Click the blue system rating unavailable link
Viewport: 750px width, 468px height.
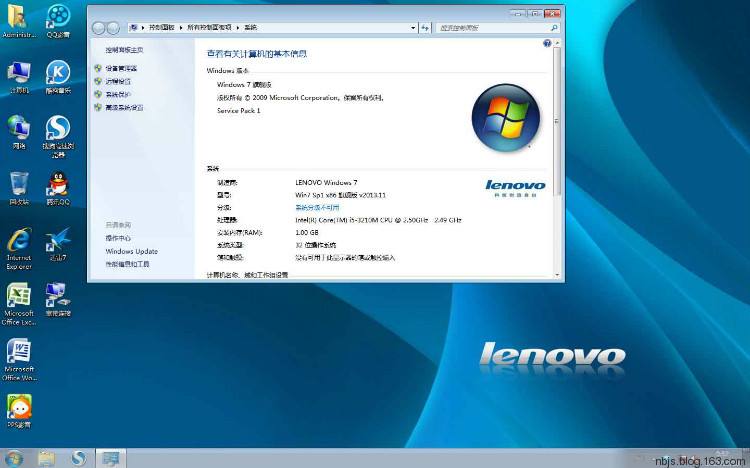click(317, 208)
